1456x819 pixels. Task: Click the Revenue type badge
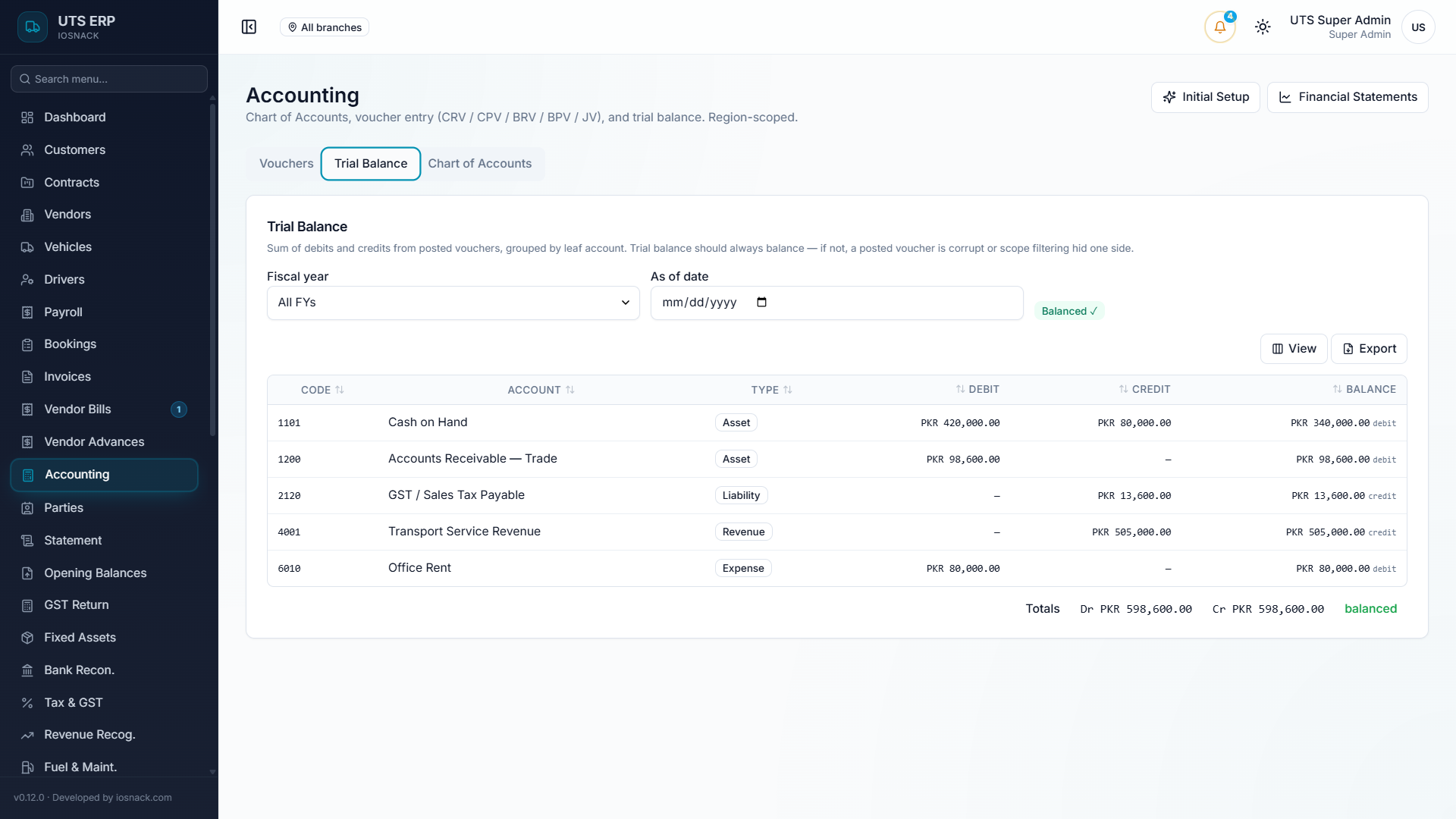coord(743,532)
